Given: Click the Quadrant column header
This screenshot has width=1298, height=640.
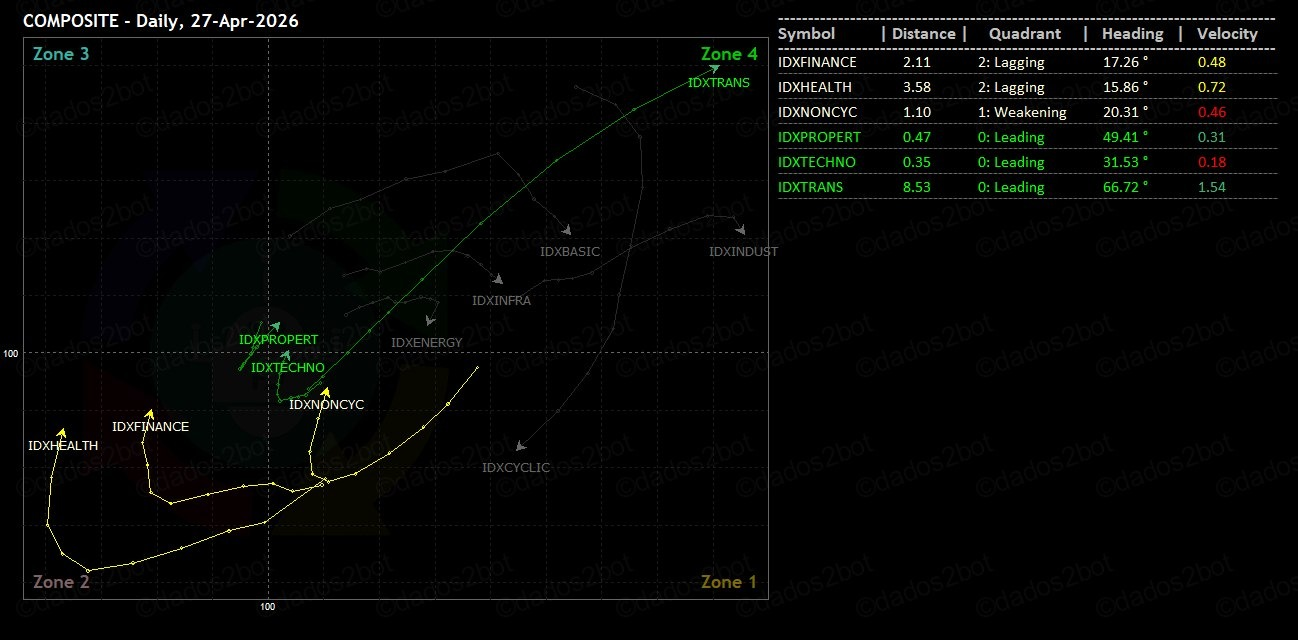Looking at the screenshot, I should pyautogui.click(x=1024, y=34).
